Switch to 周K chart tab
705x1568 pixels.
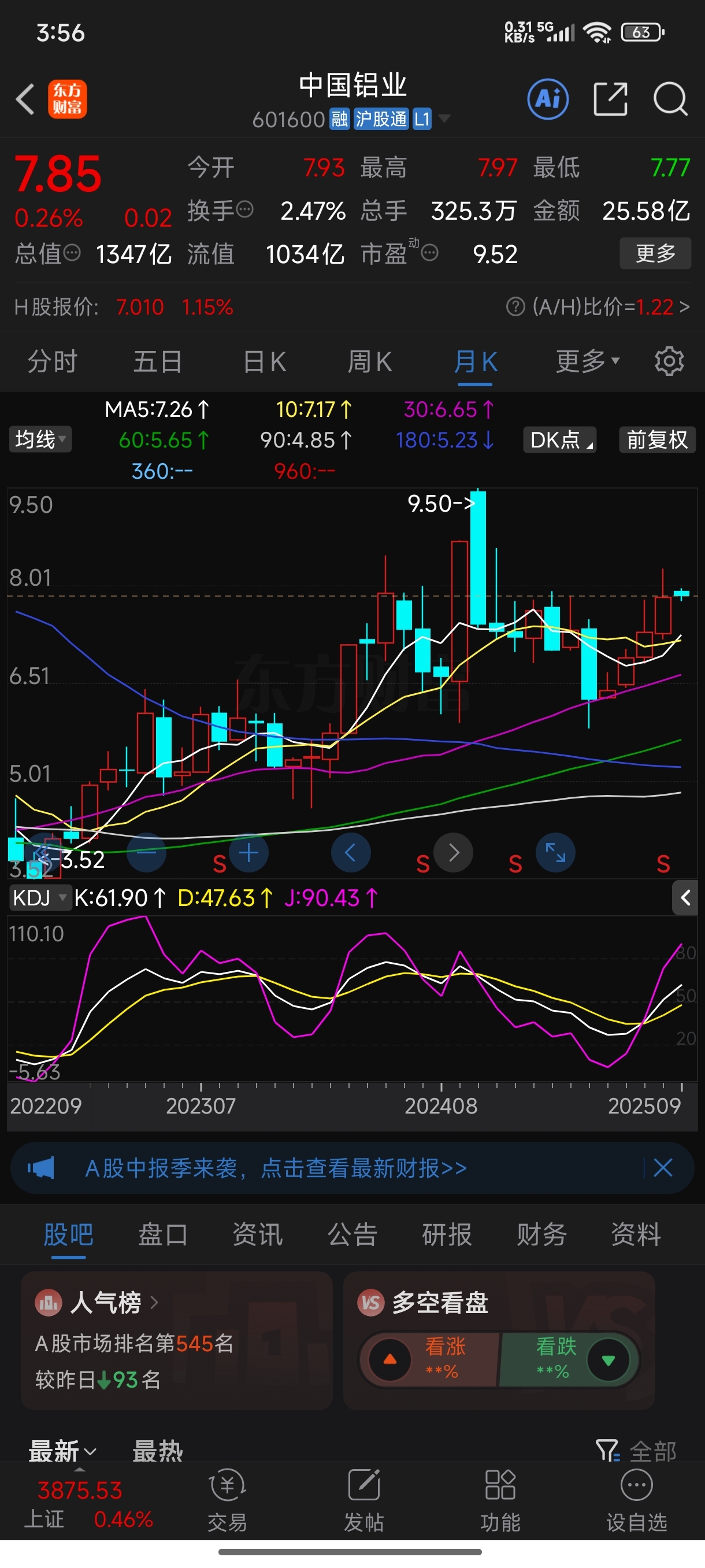(x=369, y=361)
